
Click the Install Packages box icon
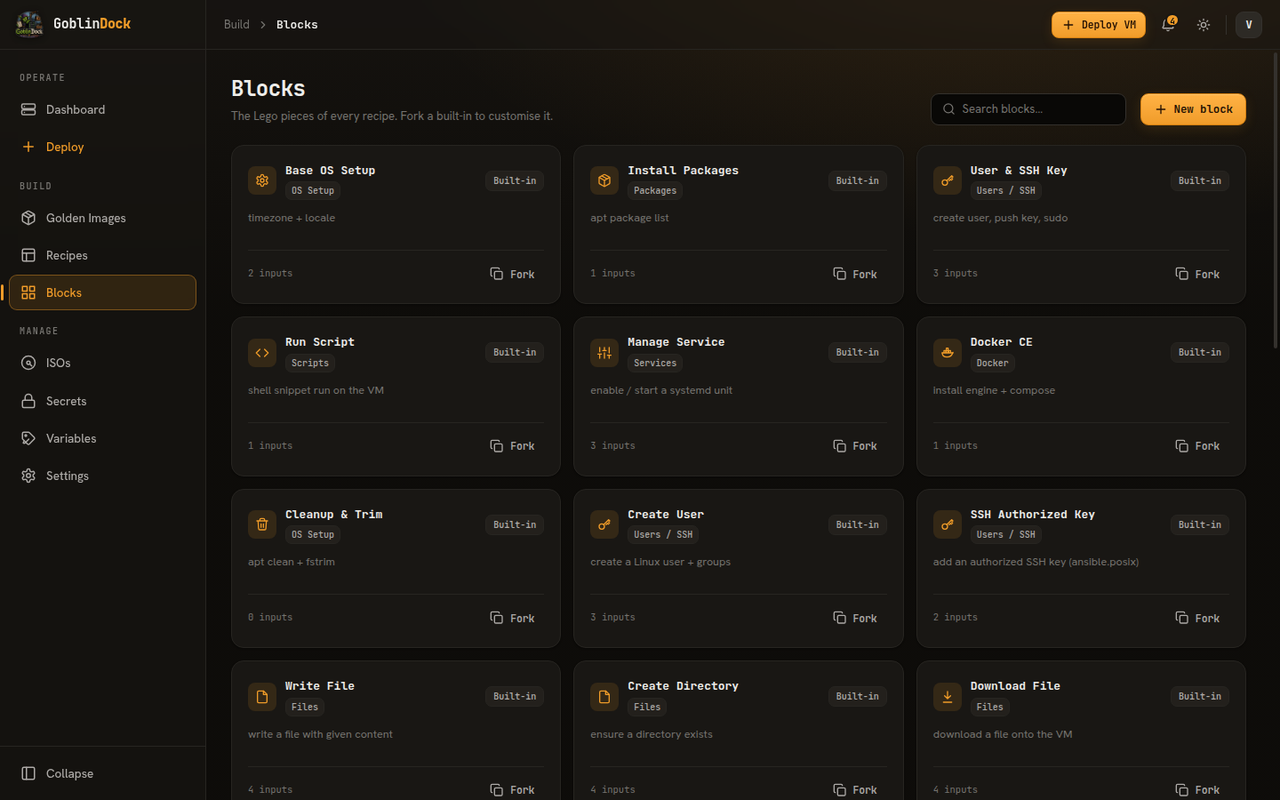(x=604, y=180)
